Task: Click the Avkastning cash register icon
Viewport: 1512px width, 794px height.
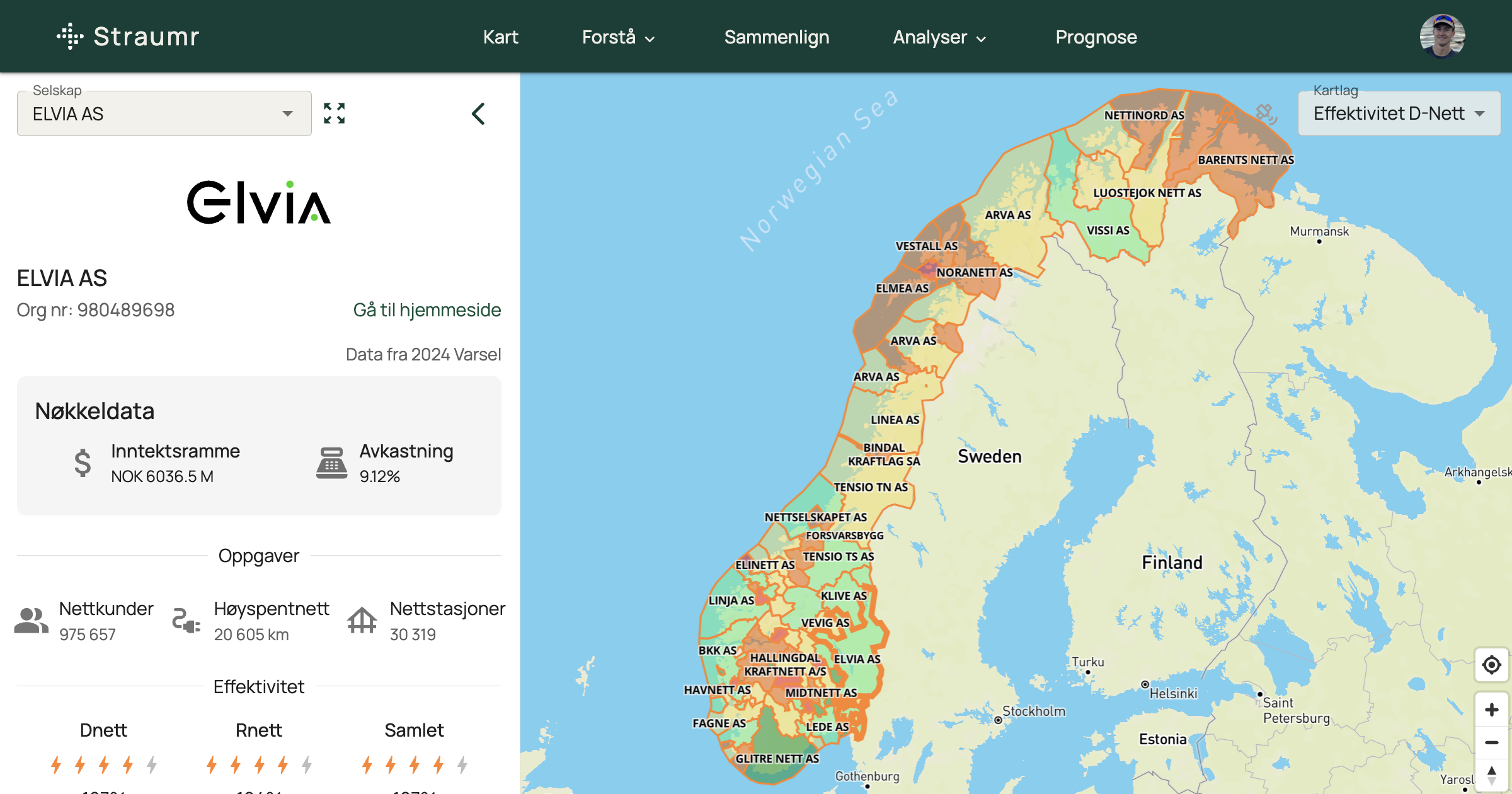Action: coord(331,463)
